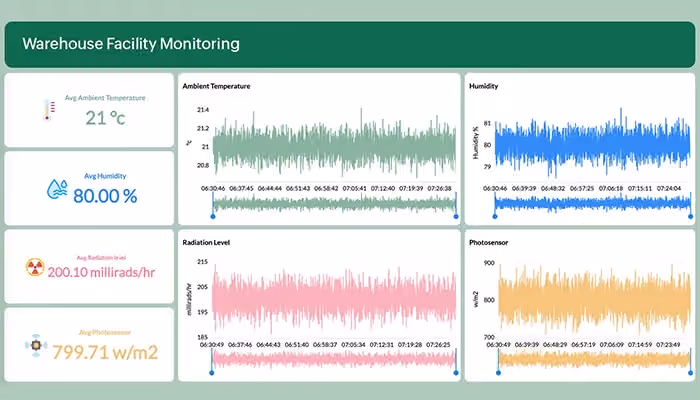Click the Humidity % axis title
The height and width of the screenshot is (400, 700).
point(475,143)
